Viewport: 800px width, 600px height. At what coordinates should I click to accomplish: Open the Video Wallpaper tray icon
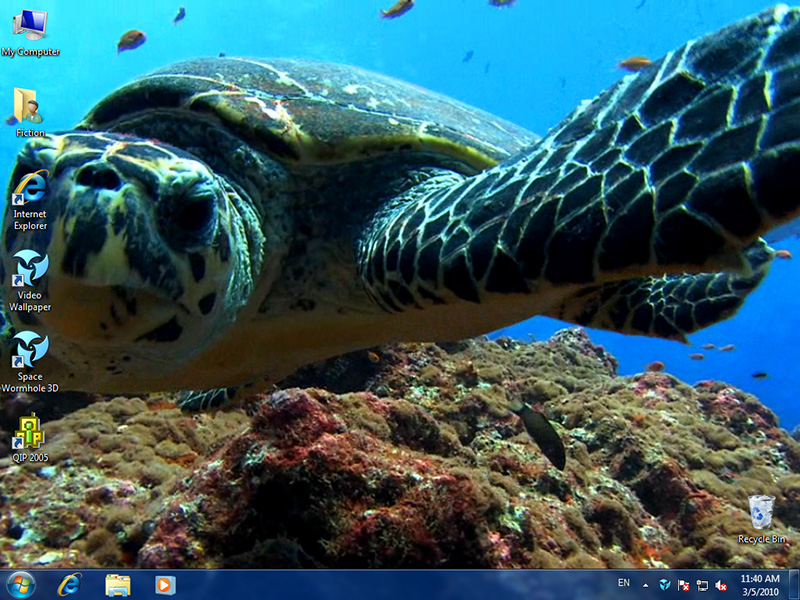tap(665, 585)
